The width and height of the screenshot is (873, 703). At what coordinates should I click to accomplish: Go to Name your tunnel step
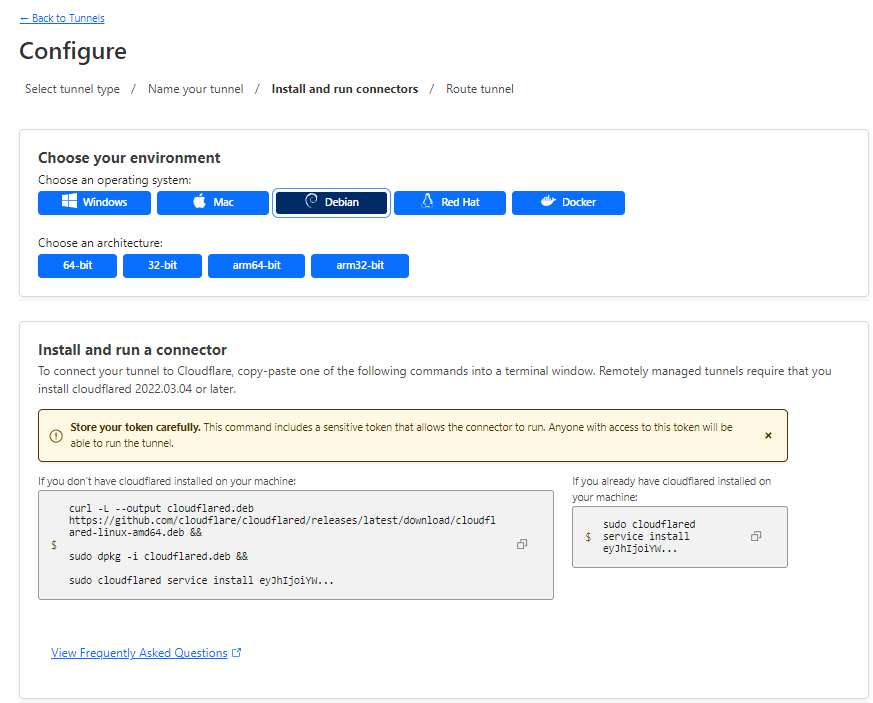(x=195, y=89)
